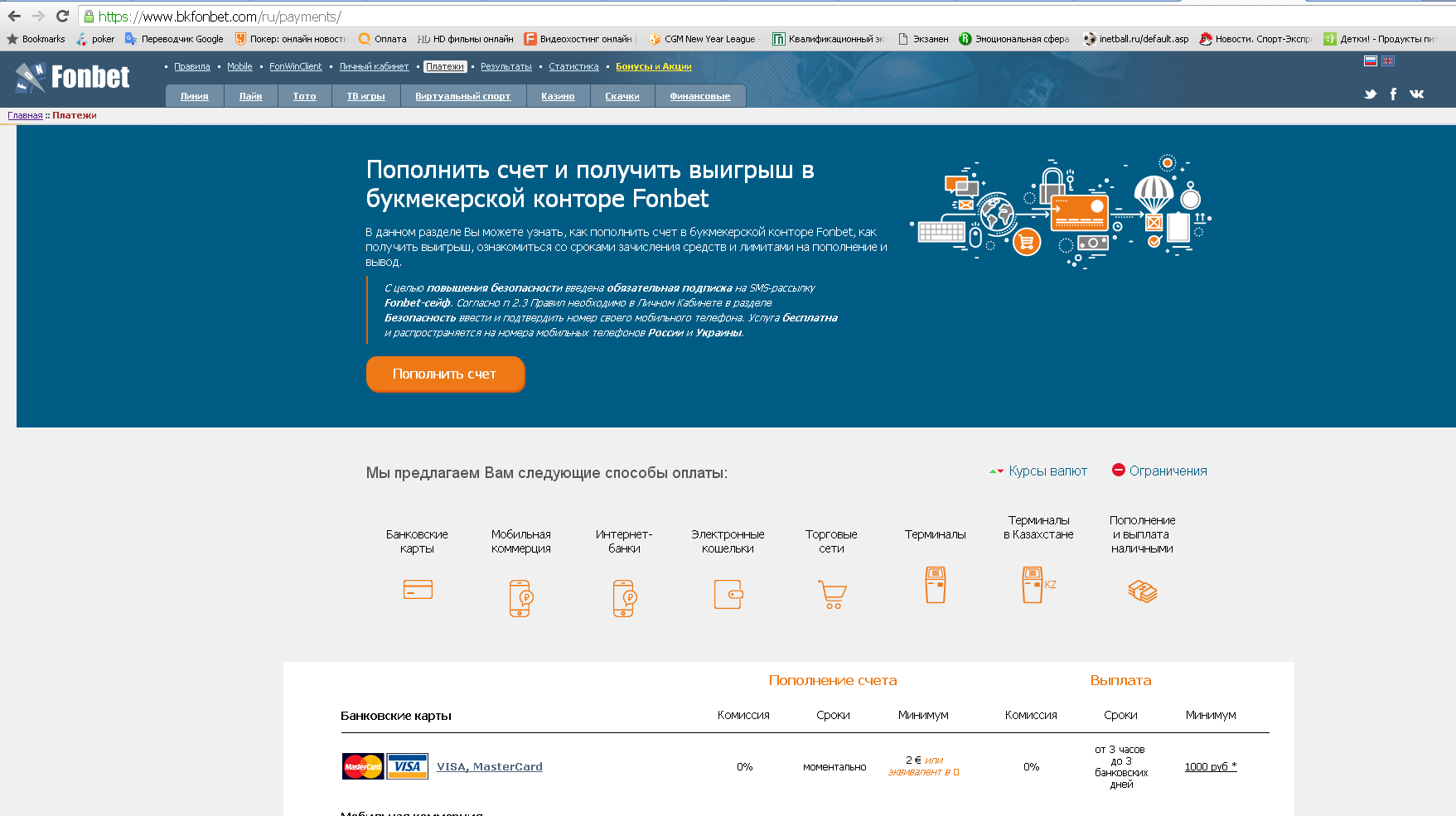
Task: Open the Казино tab
Action: 558,96
